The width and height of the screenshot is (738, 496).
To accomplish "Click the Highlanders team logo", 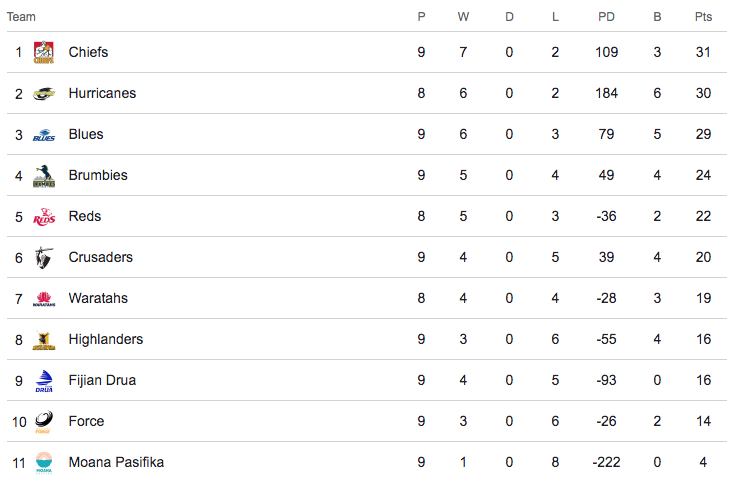I will tap(43, 340).
